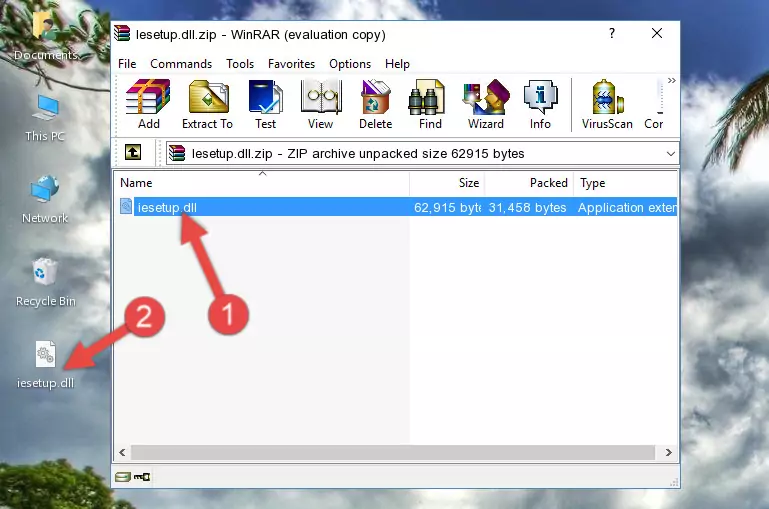Click the 31,458 bytes packed cell
This screenshot has height=509, width=769.
528,207
